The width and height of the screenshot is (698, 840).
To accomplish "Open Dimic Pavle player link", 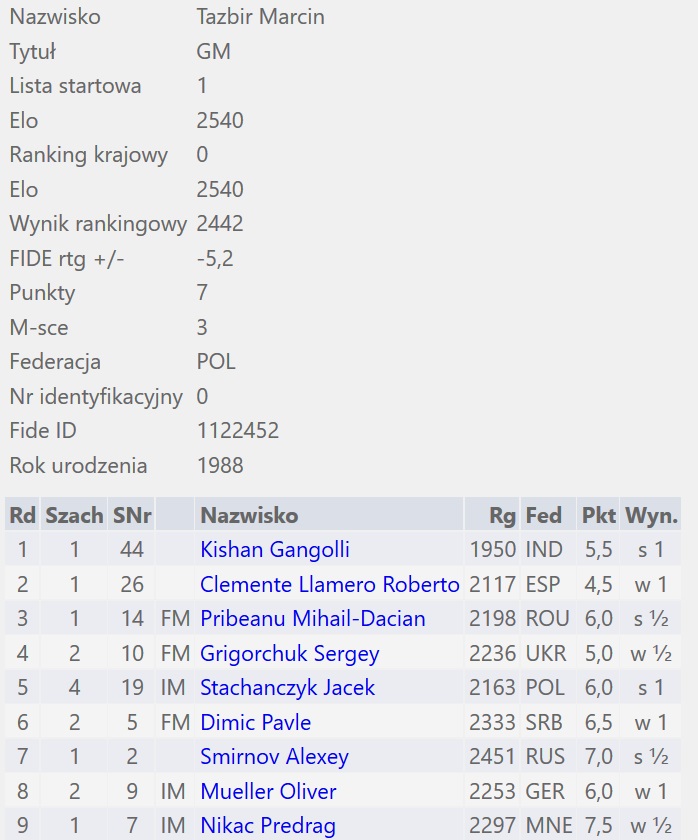I will [x=255, y=722].
